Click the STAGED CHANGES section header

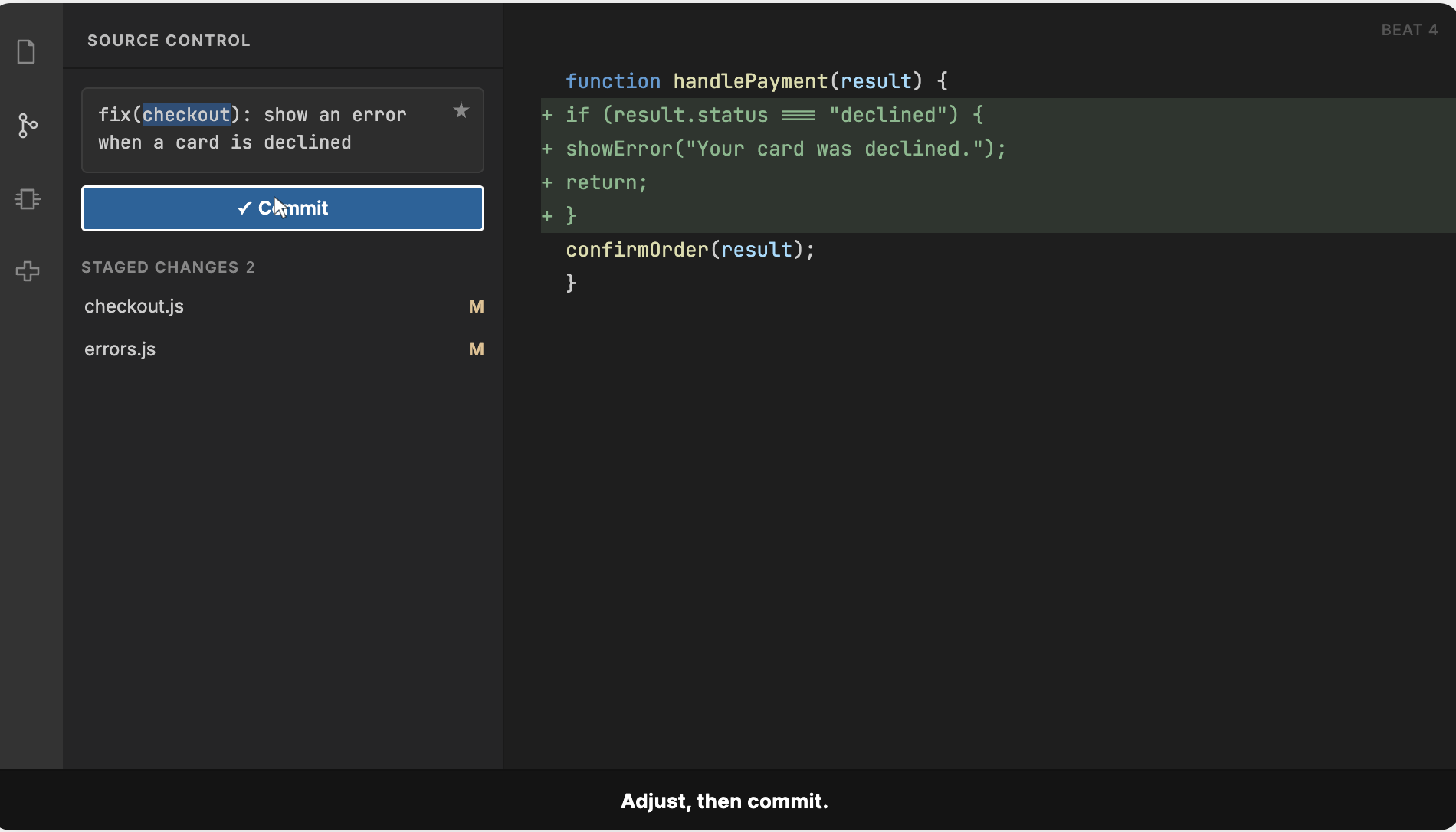click(x=168, y=267)
